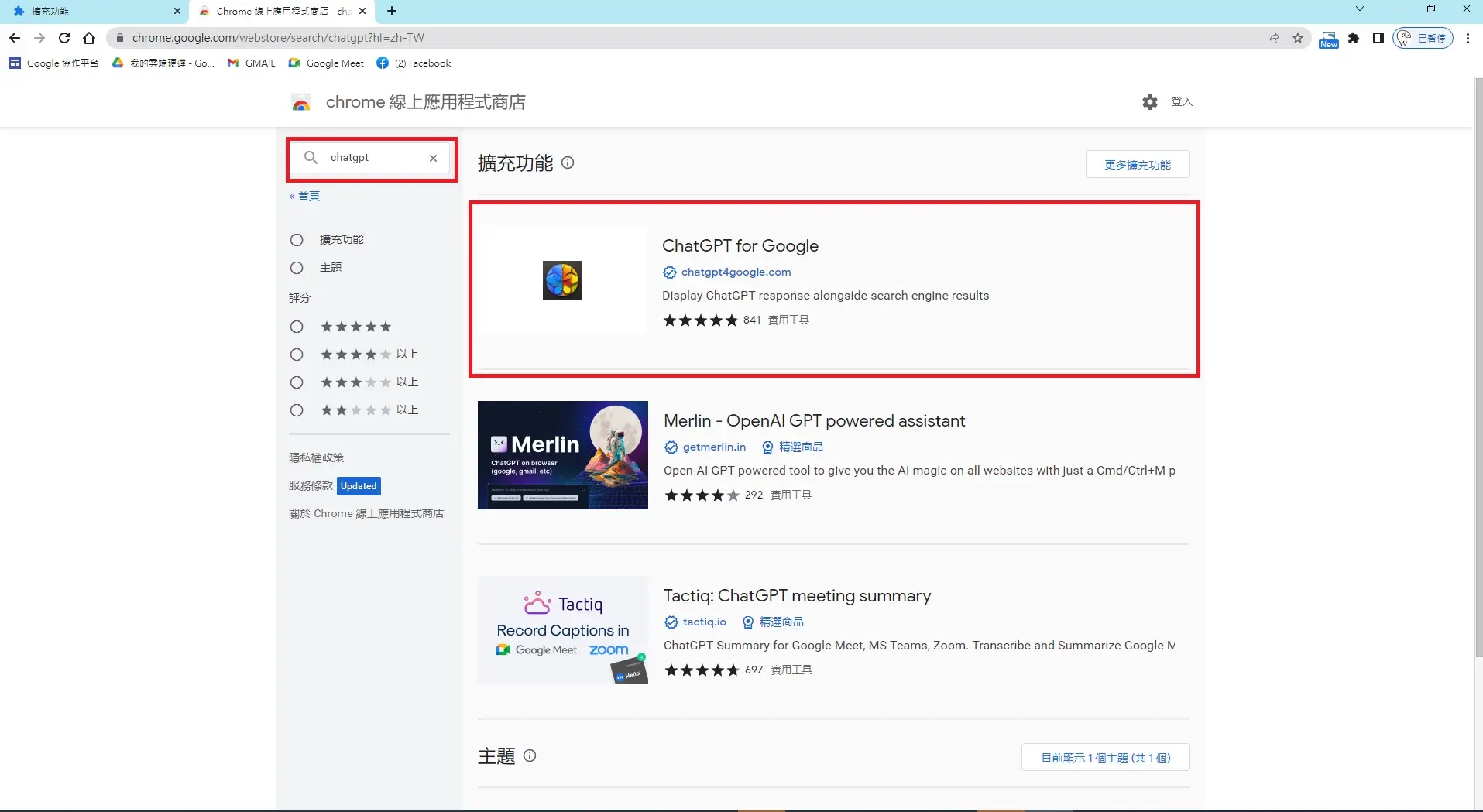The width and height of the screenshot is (1483, 812).
Task: Open the Merlin promotional thumbnail
Action: tap(563, 455)
